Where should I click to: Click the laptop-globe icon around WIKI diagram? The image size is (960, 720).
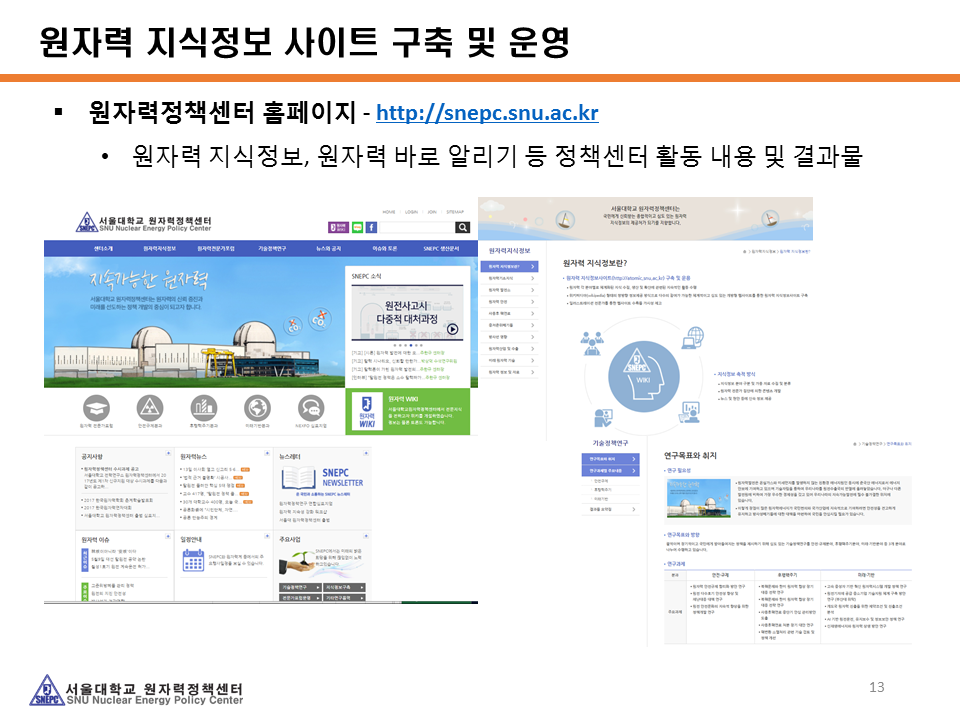693,337
